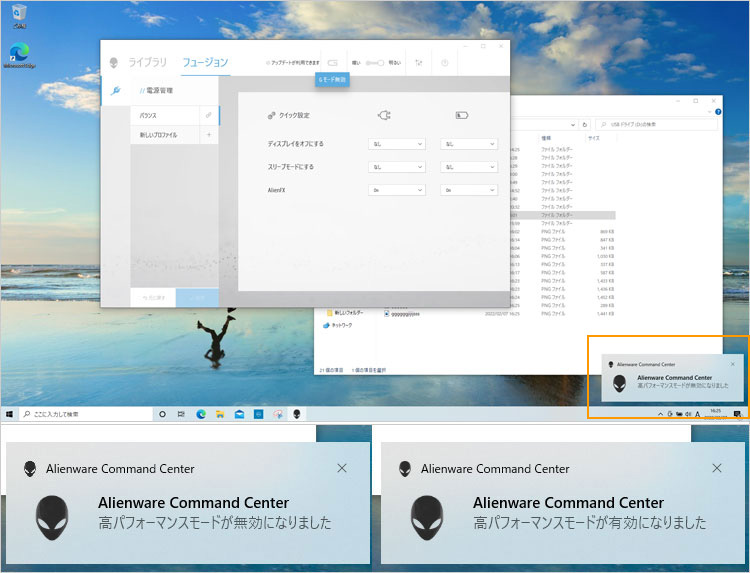Screen dimensions: 750x573
Task: Open Task View on the taskbar
Action: point(181,414)
